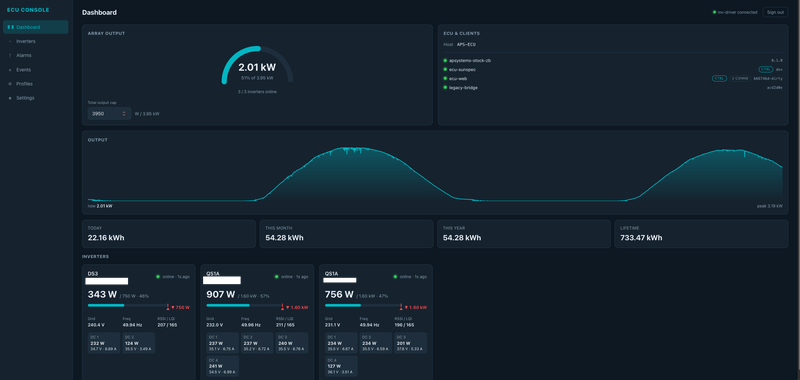Click red cap marker on 907 W inverter
This screenshot has width=800, height=380.
point(282,307)
